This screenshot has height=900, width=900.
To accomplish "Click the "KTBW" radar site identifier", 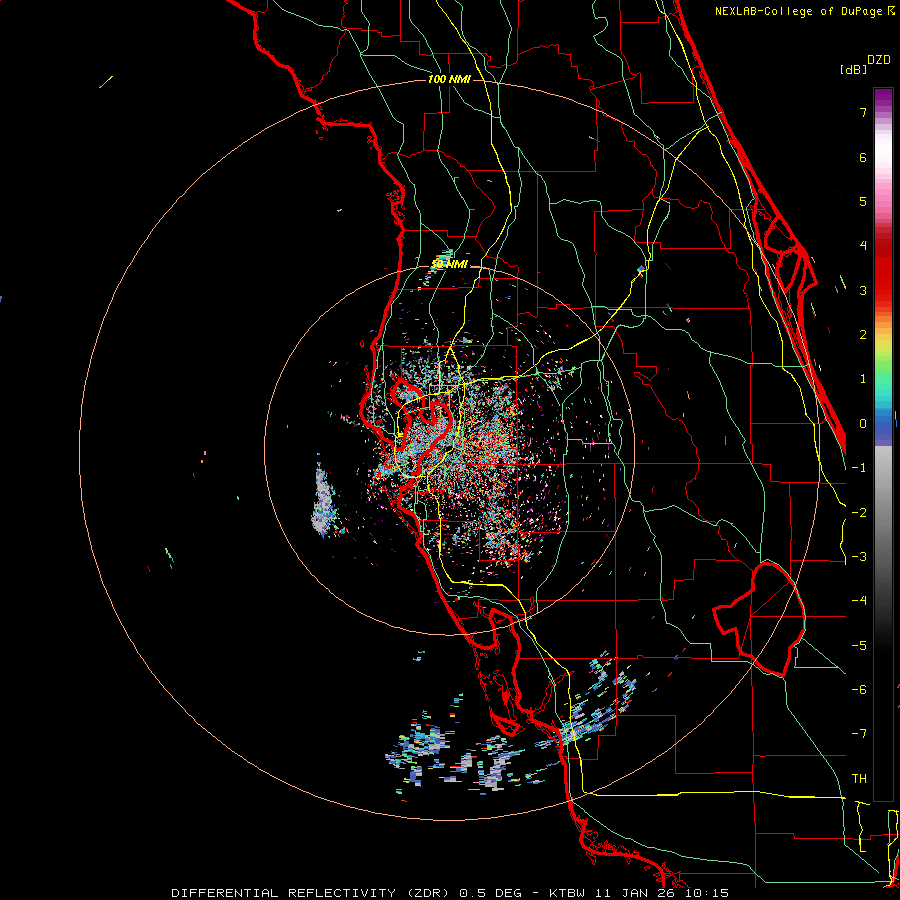I will pos(568,893).
